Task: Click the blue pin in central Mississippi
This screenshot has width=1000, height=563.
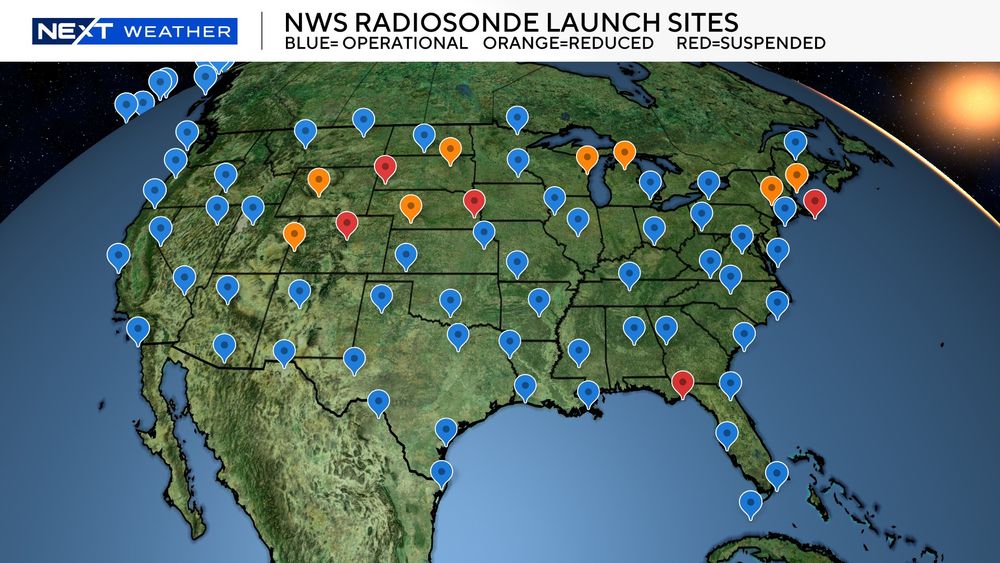Action: coord(579,353)
